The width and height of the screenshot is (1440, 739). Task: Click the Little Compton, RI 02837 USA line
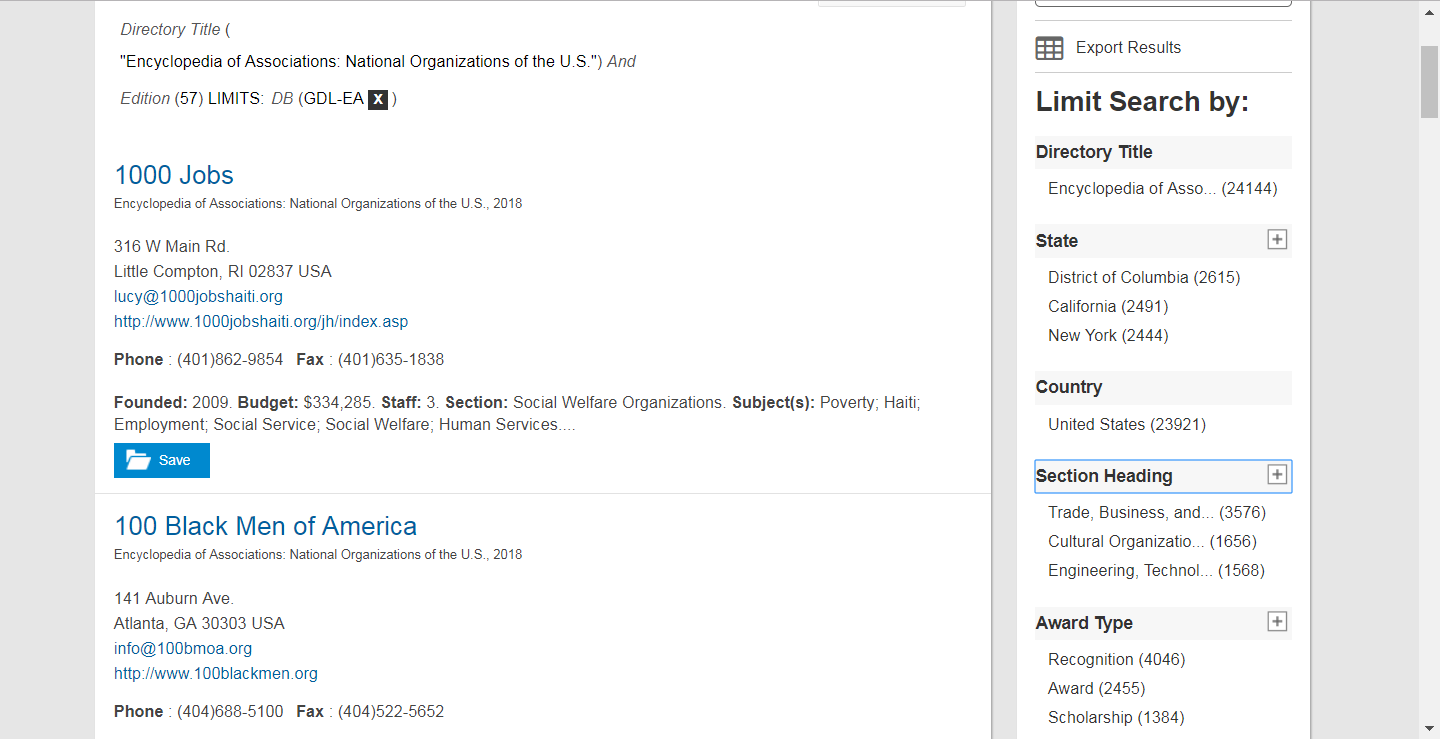[223, 271]
